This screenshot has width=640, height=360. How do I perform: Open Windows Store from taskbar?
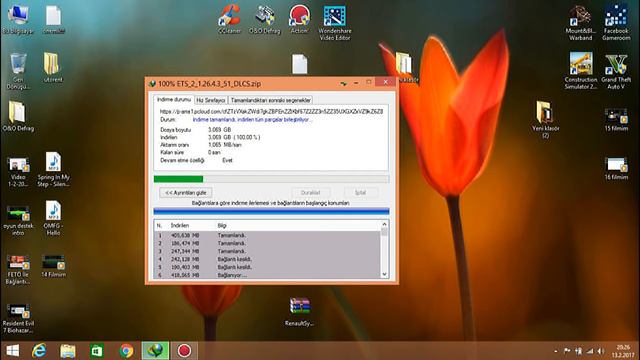pos(97,351)
